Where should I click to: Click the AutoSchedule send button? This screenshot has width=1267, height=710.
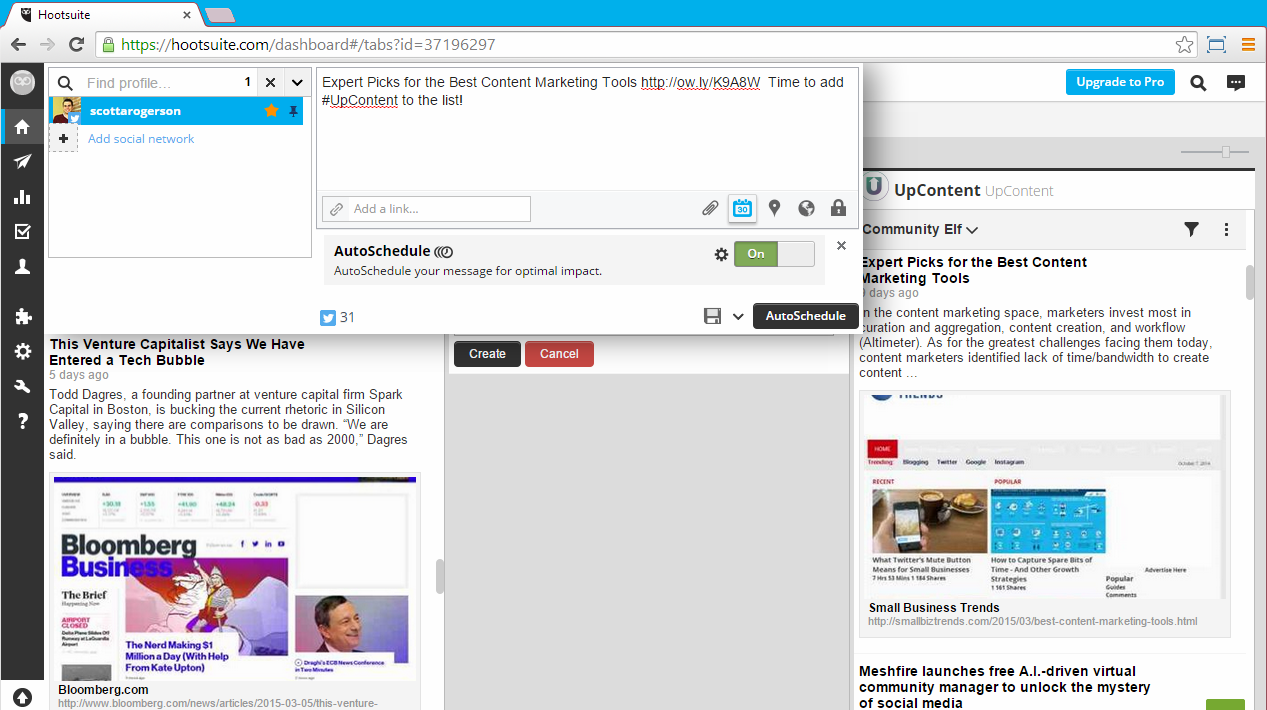click(805, 316)
